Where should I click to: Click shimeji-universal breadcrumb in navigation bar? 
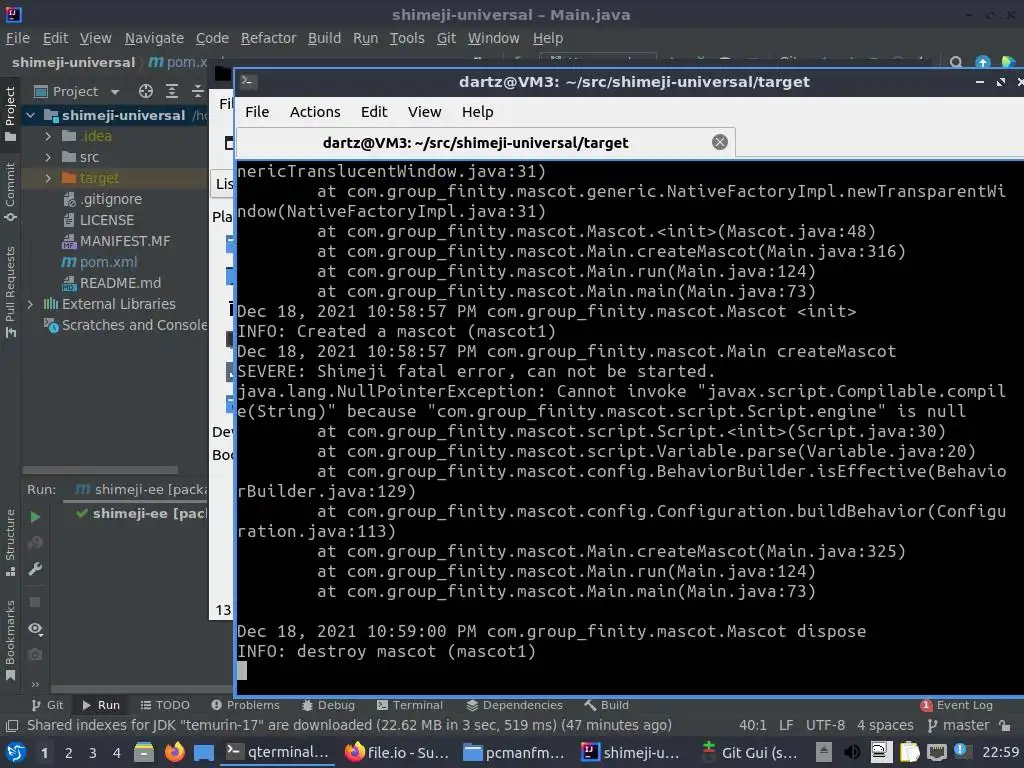(x=73, y=63)
